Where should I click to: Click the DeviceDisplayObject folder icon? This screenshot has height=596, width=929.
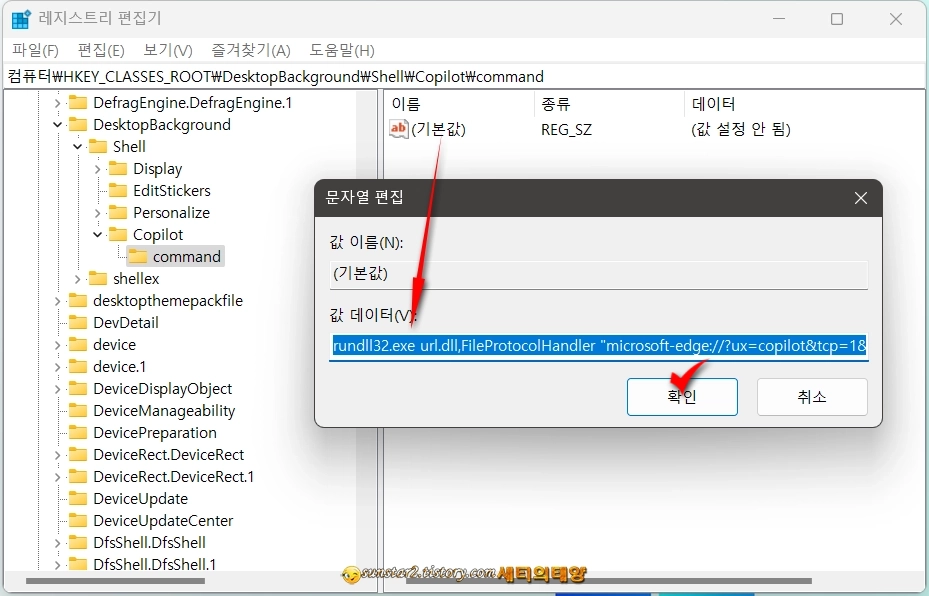point(78,389)
